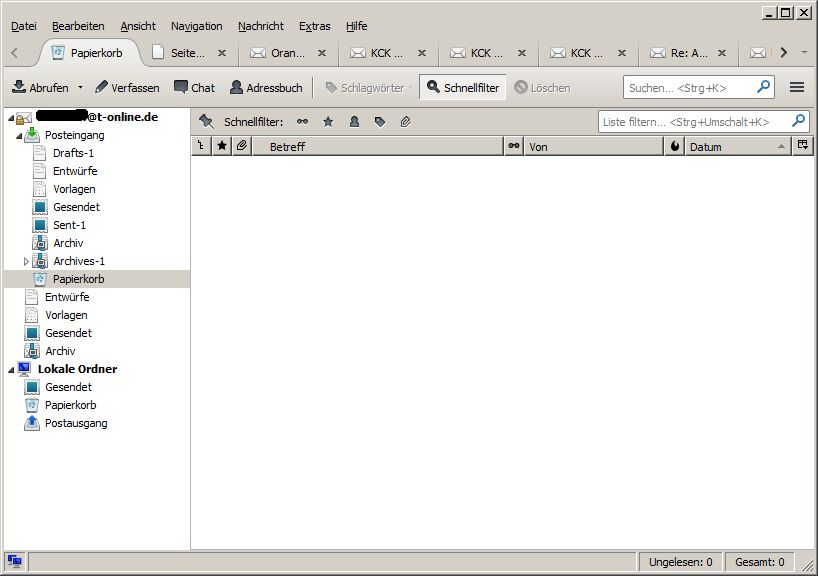Toggle the unread quick filter icon
Viewport: 818px width, 576px height.
[303, 122]
